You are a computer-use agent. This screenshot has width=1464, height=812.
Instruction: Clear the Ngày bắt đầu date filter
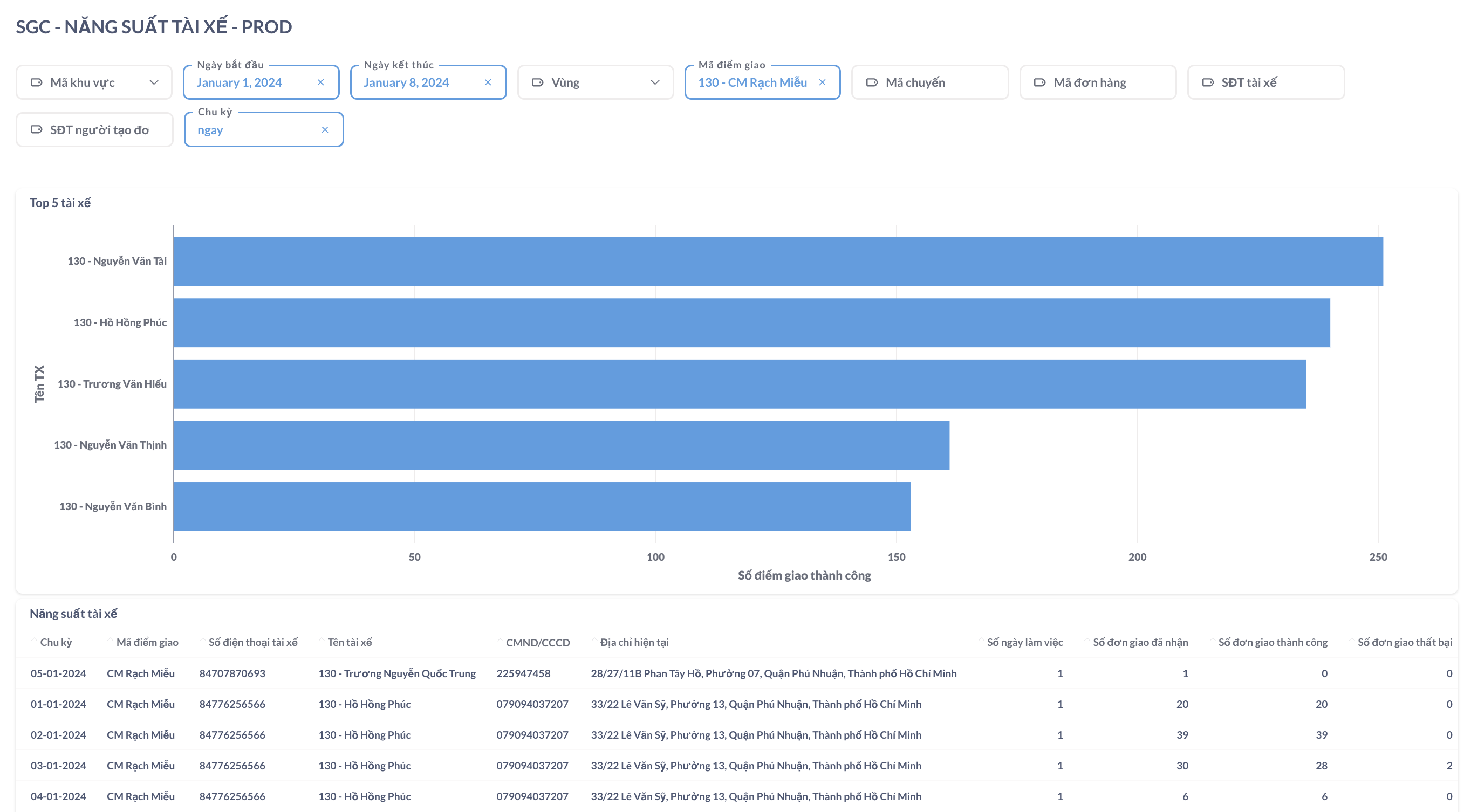coord(320,82)
